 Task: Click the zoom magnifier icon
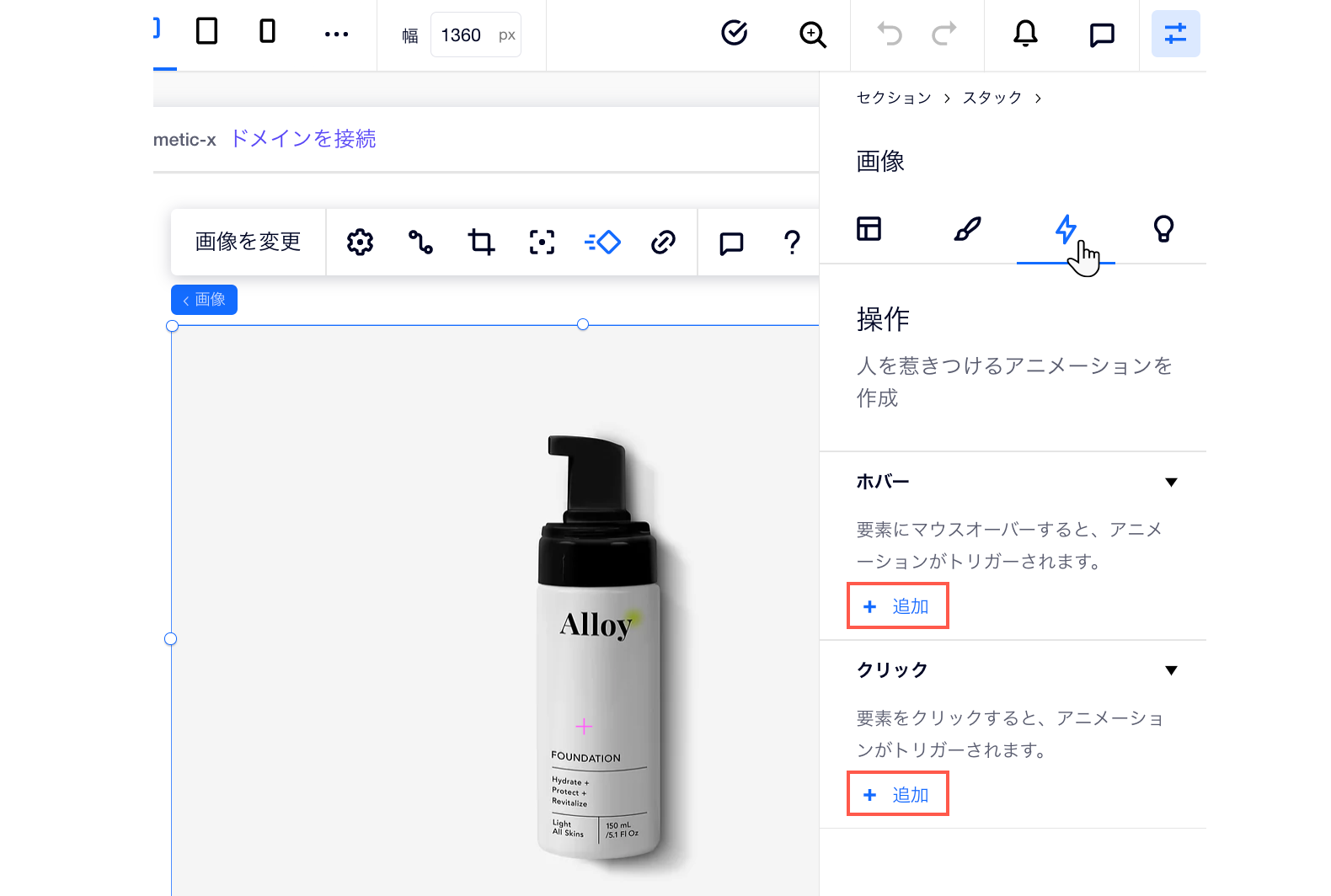(x=813, y=35)
